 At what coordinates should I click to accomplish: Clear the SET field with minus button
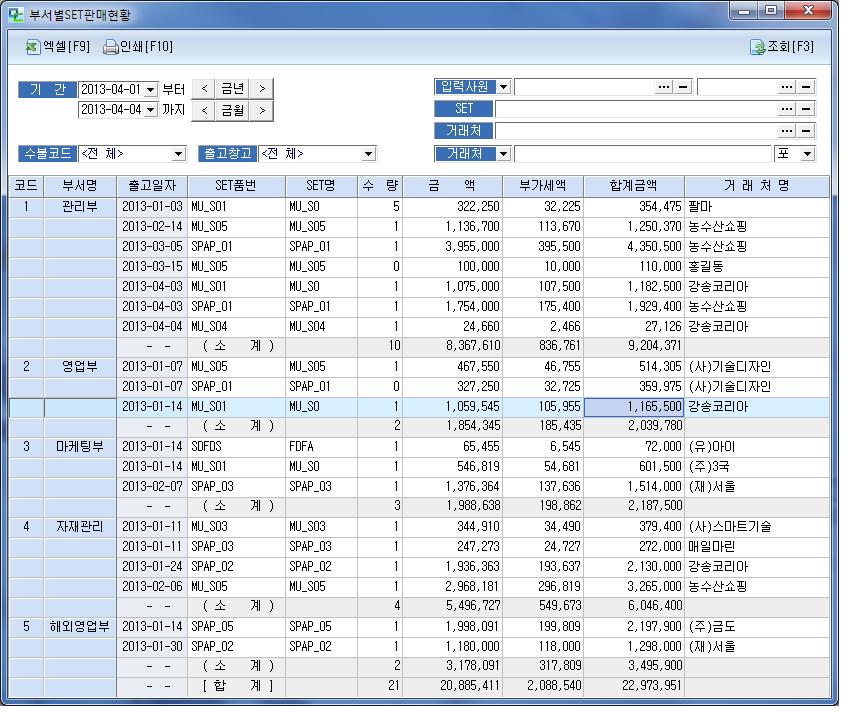point(806,109)
